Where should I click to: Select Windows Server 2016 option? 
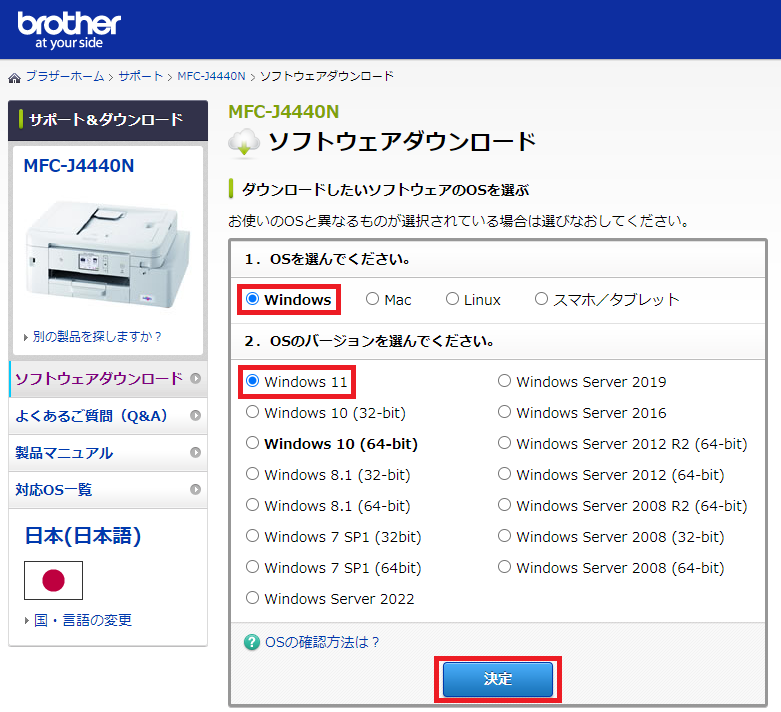tap(505, 412)
